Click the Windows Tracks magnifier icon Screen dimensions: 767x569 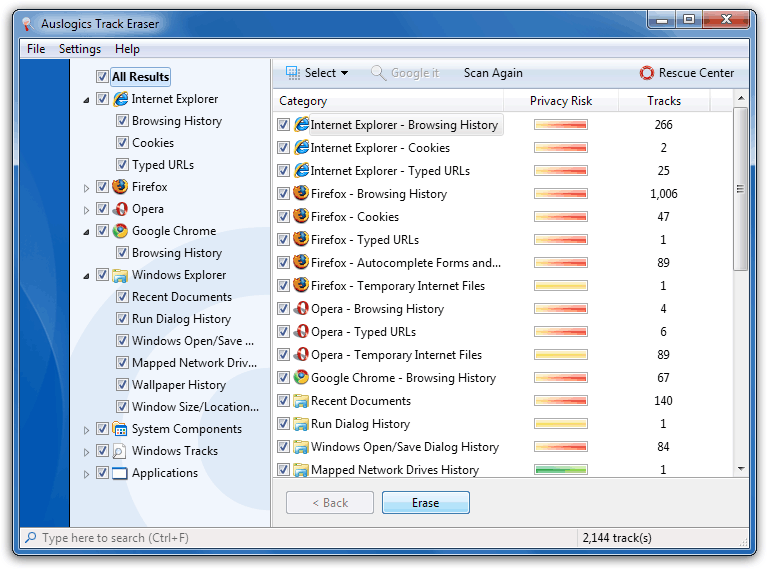[119, 451]
